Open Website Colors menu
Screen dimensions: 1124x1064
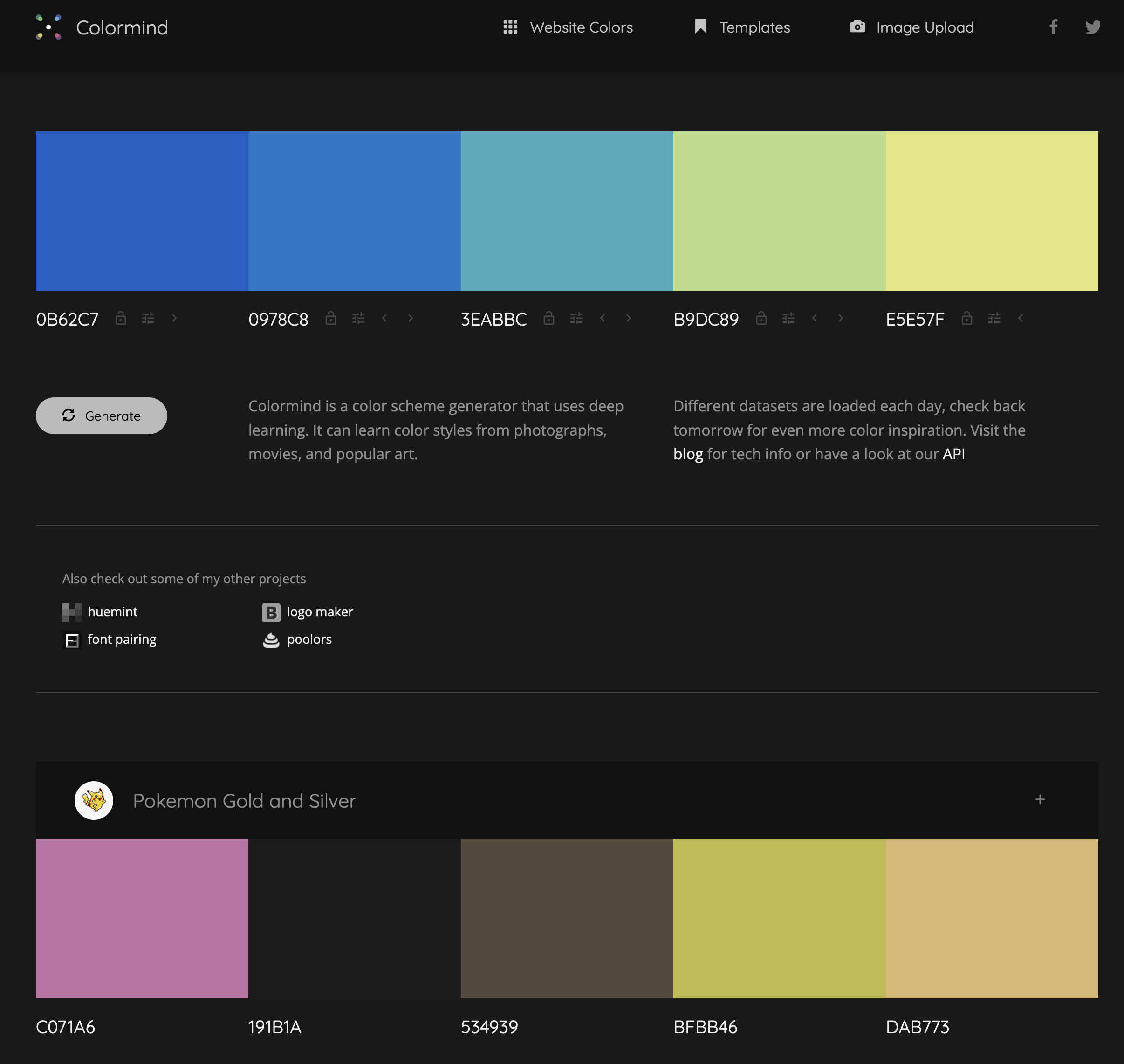[568, 27]
